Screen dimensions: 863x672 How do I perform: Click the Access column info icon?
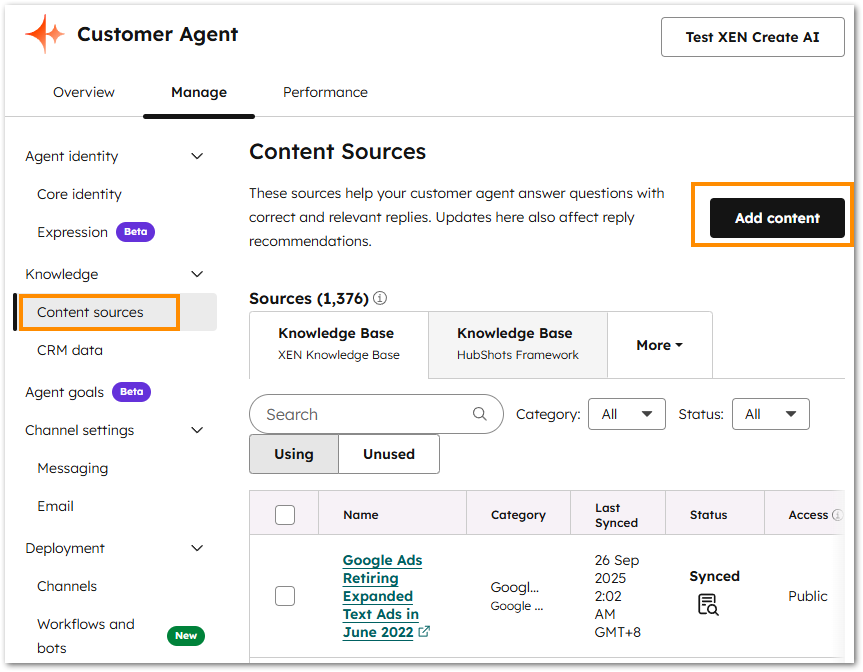[838, 514]
